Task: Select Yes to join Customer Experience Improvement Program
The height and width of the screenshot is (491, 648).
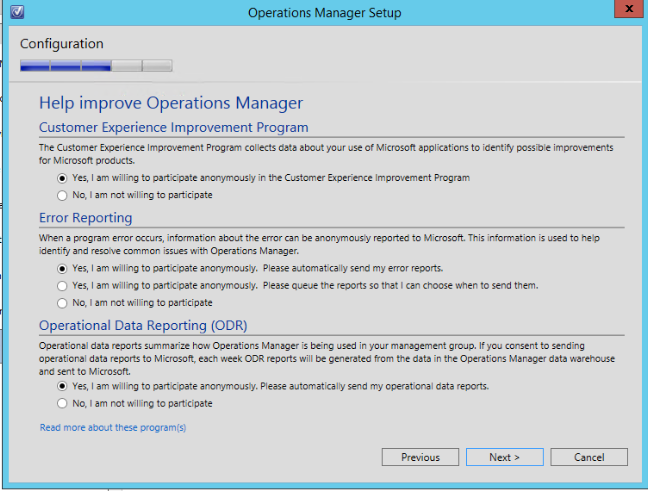Action: click(63, 178)
